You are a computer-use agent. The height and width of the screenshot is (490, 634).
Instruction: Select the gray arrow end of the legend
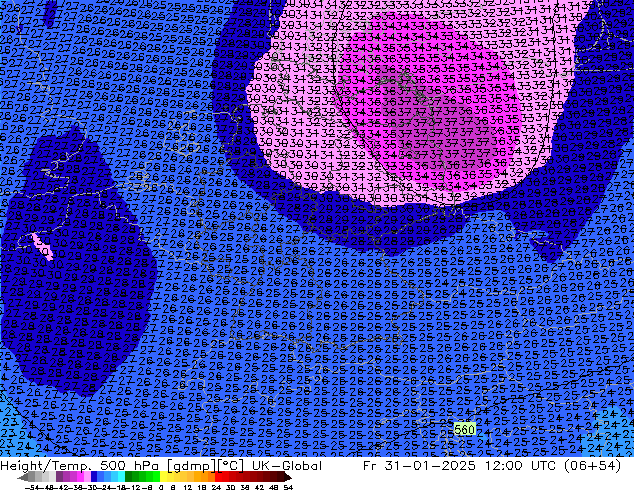tap(23, 477)
